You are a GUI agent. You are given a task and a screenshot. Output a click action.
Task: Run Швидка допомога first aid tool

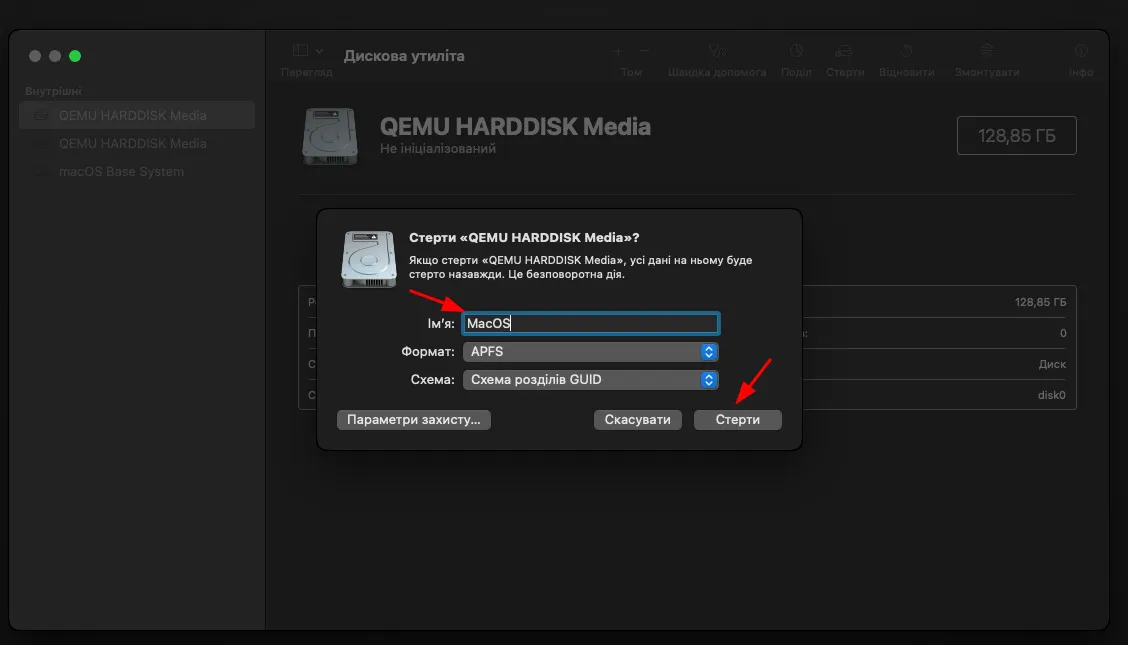coord(717,51)
